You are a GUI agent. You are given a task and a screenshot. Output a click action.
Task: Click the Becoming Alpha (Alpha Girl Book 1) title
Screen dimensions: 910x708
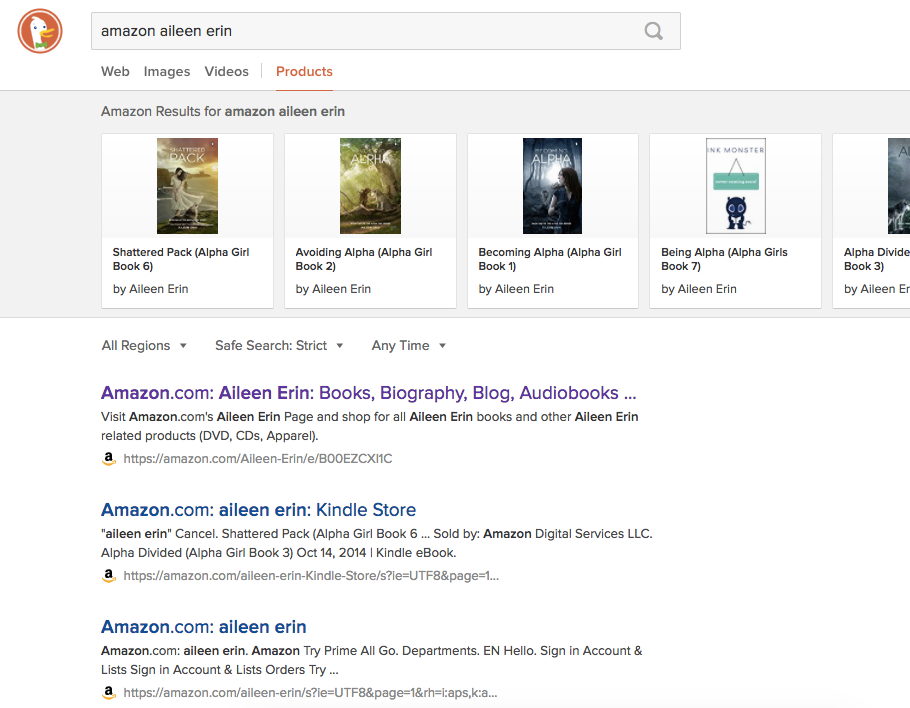[x=550, y=259]
